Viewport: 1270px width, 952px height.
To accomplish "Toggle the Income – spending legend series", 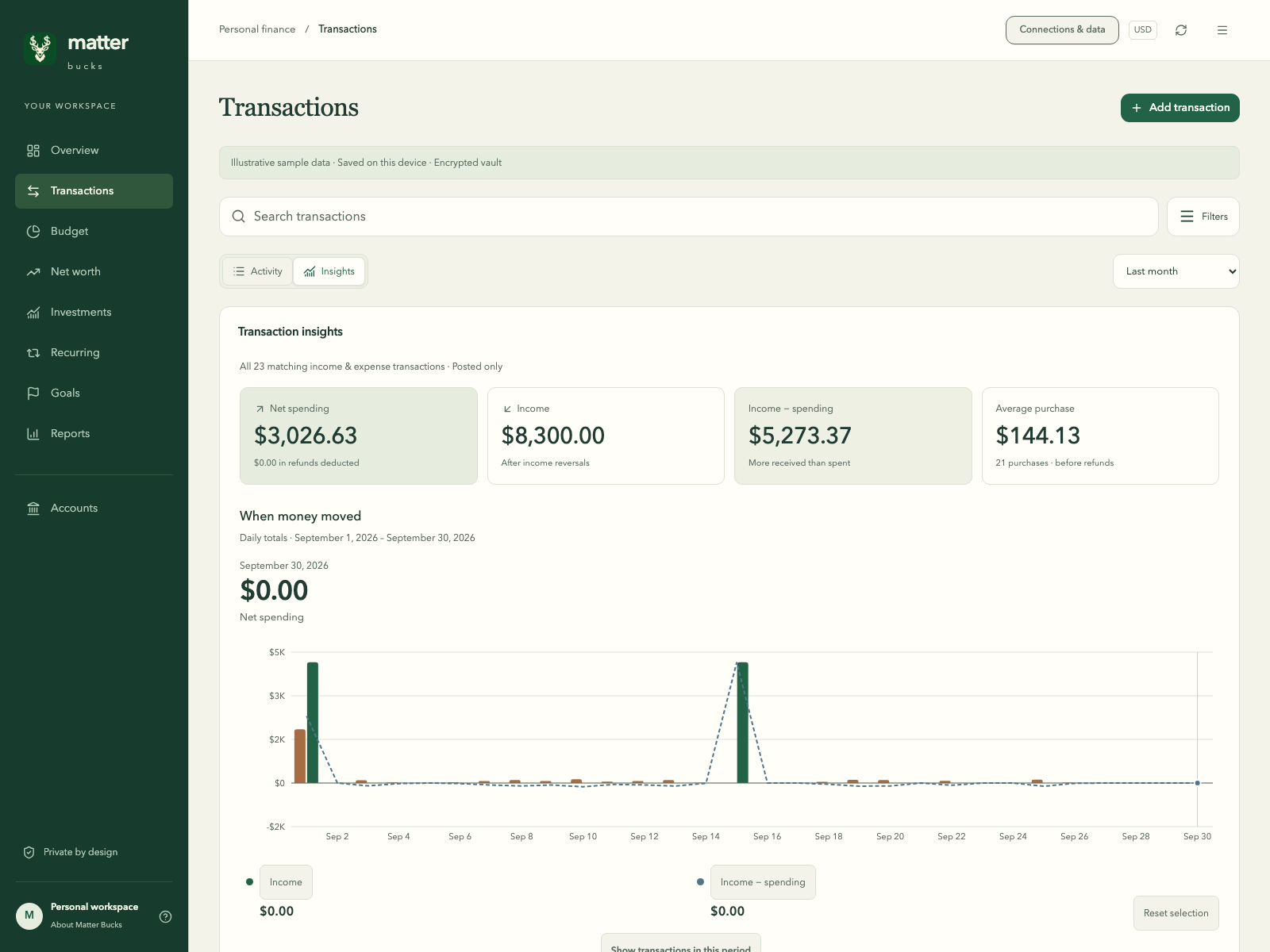I will pyautogui.click(x=763, y=882).
